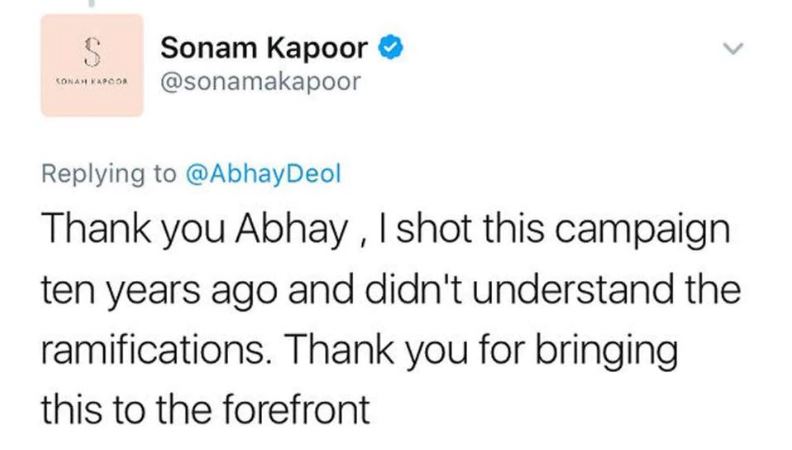
Task: Open the @AbhayDeol profile link
Action: pyautogui.click(x=264, y=174)
